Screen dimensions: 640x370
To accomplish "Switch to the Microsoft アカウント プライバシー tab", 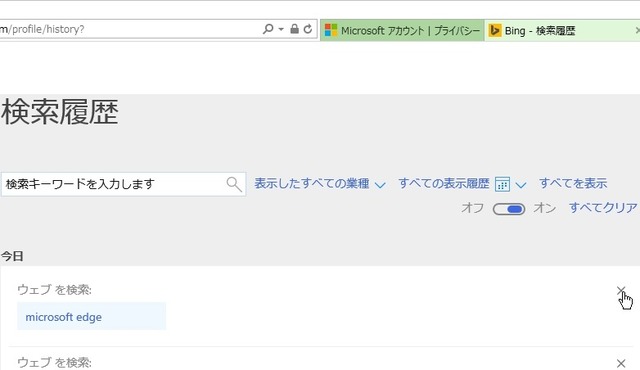I will click(x=402, y=31).
